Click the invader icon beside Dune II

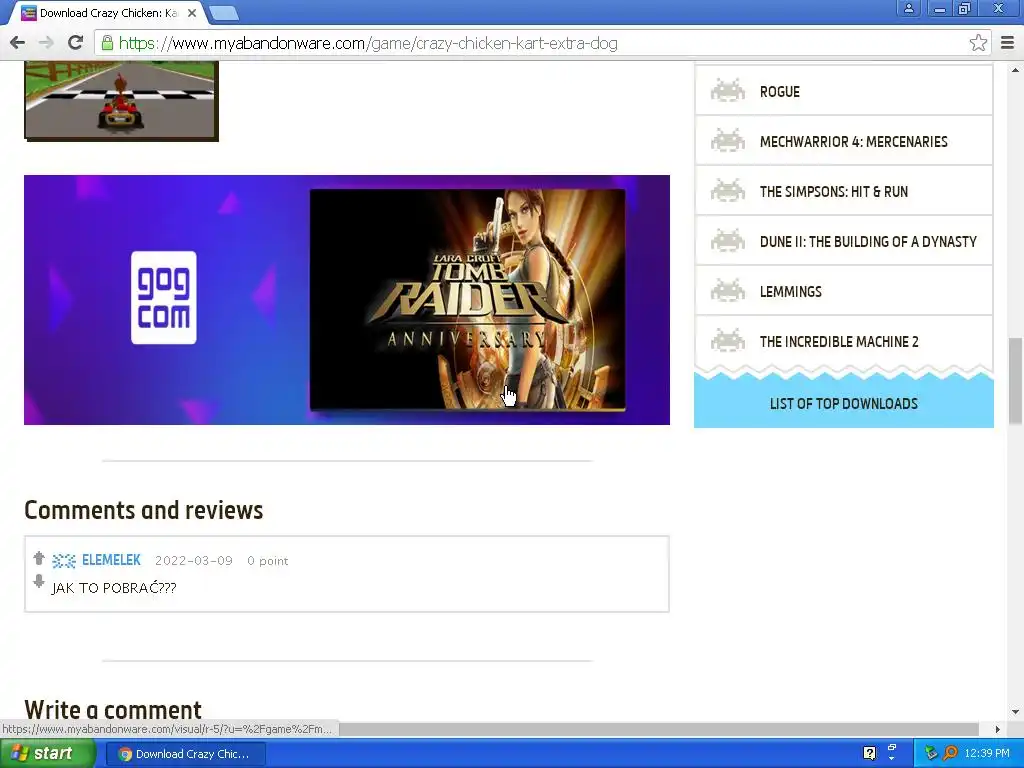(x=728, y=241)
